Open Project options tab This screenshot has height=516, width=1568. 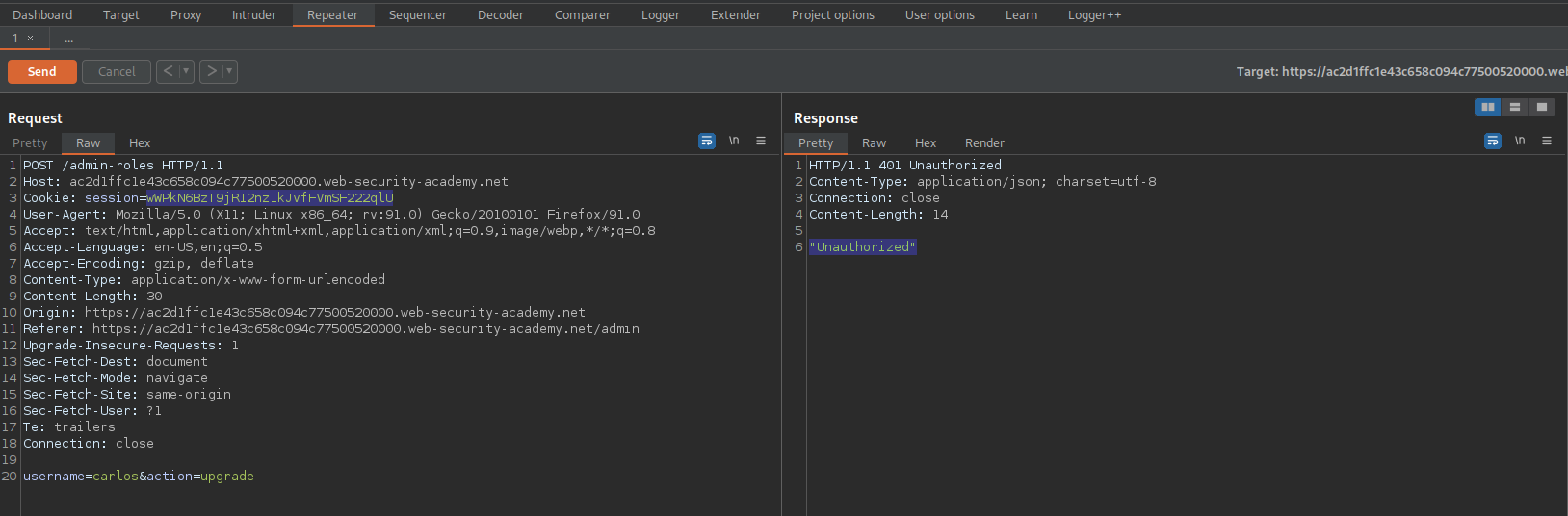(x=833, y=14)
